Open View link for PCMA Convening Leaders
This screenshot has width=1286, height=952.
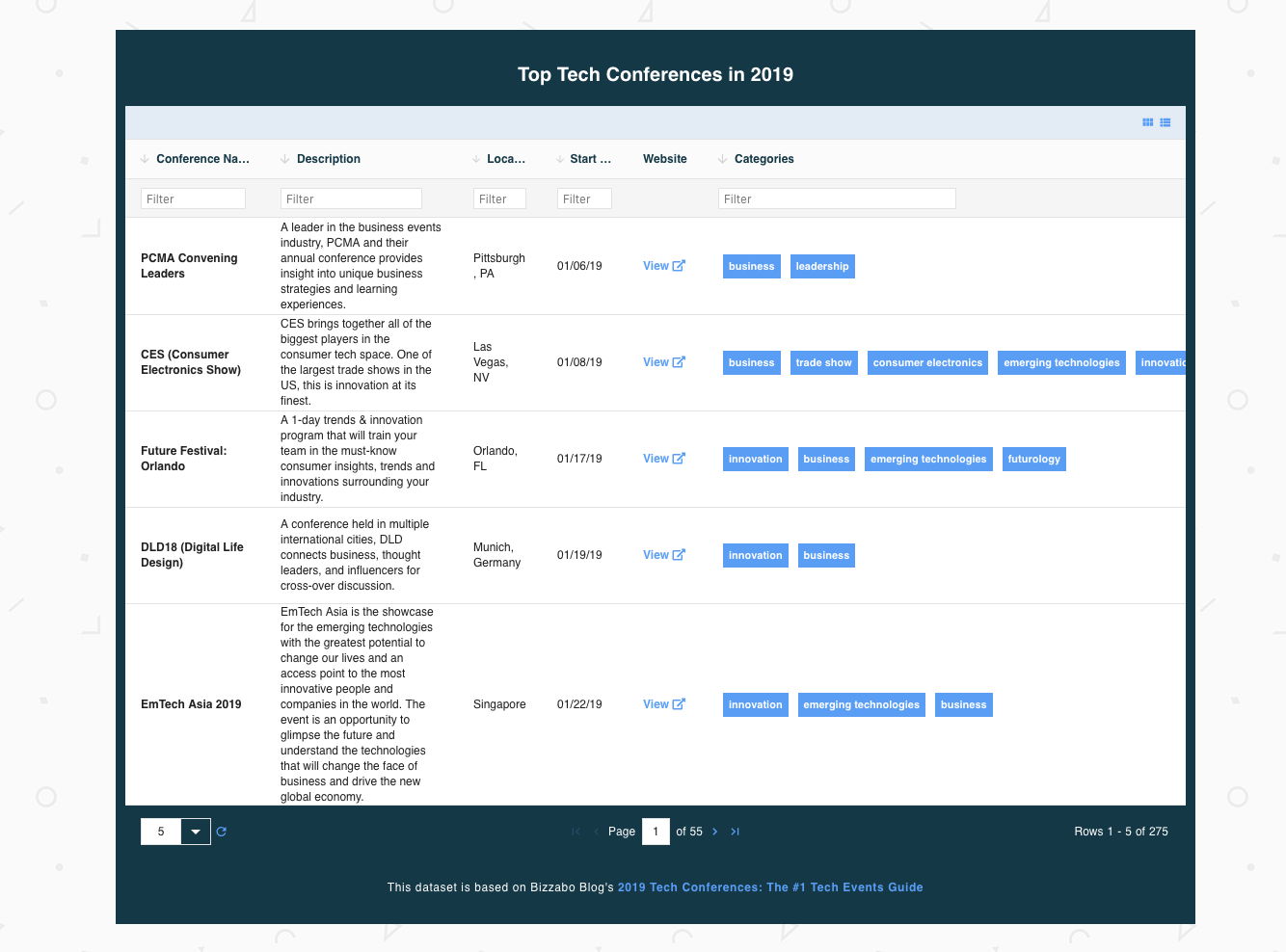click(664, 266)
